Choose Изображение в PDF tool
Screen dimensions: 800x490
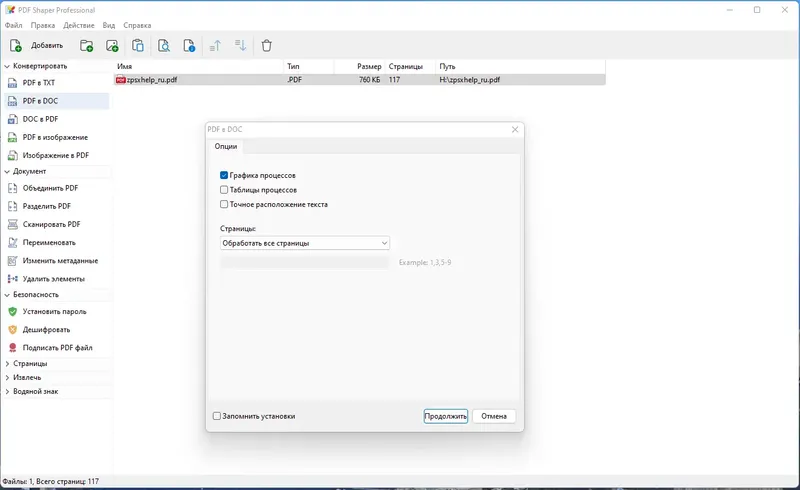[56, 155]
